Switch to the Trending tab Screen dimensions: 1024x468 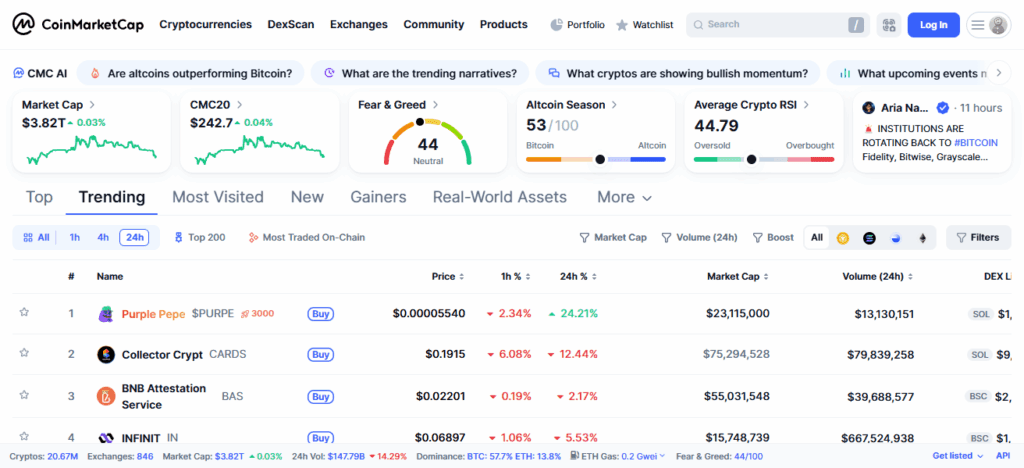pyautogui.click(x=112, y=197)
